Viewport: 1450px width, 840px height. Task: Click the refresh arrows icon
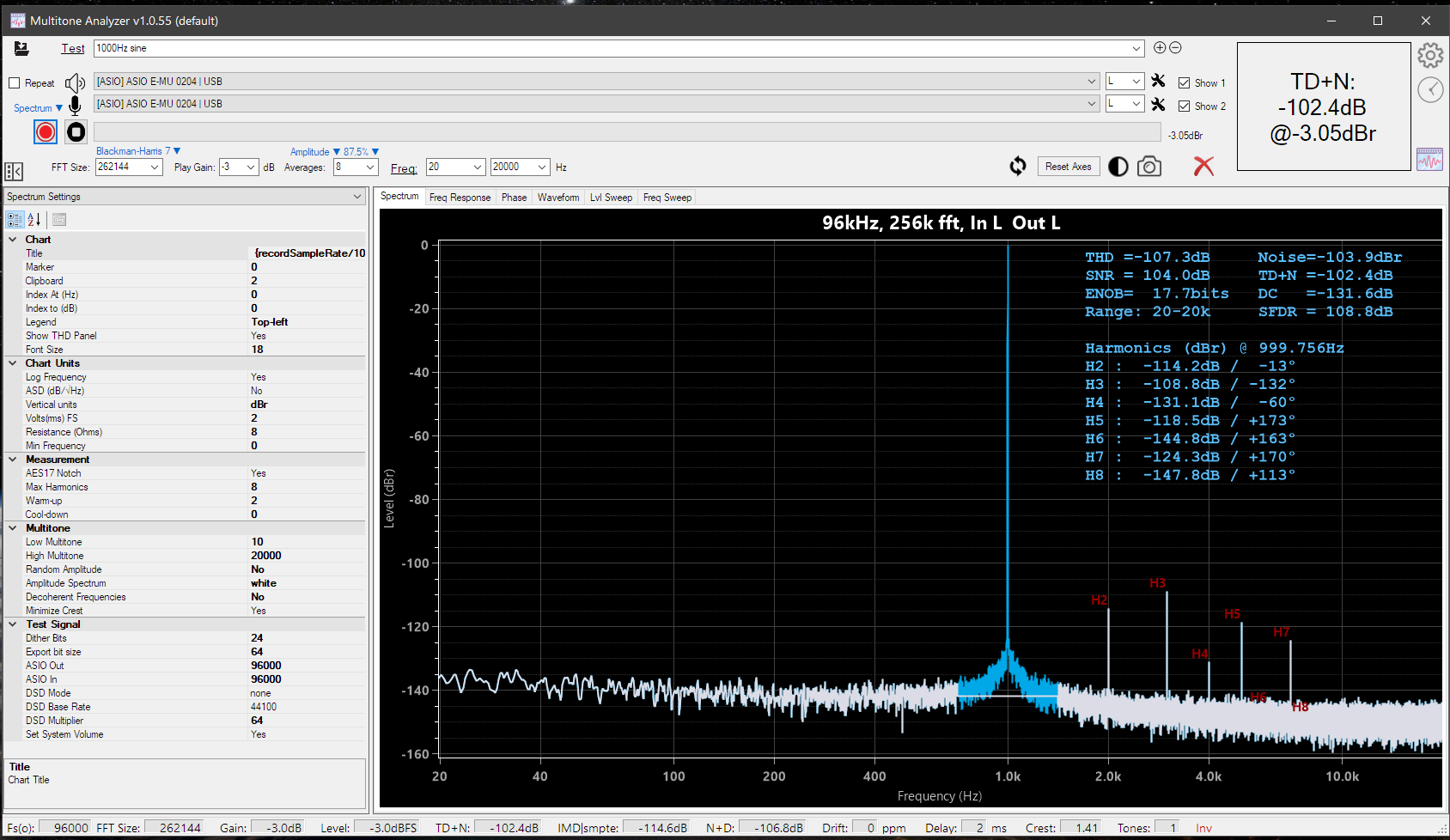tap(1018, 166)
